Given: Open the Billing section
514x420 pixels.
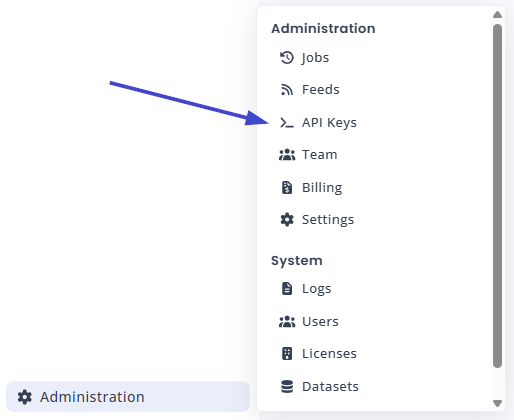Looking at the screenshot, I should tap(322, 187).
